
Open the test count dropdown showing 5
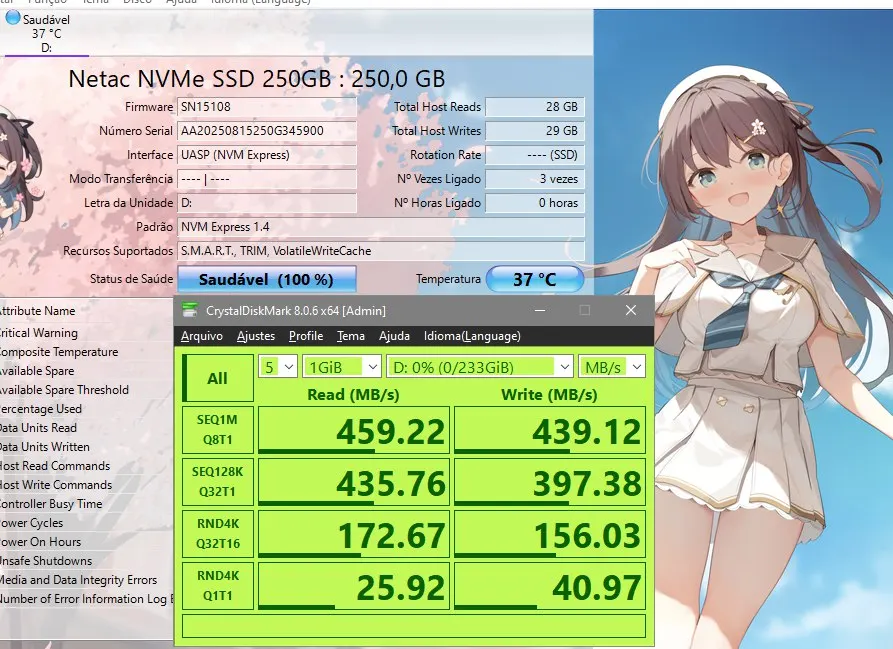point(278,367)
